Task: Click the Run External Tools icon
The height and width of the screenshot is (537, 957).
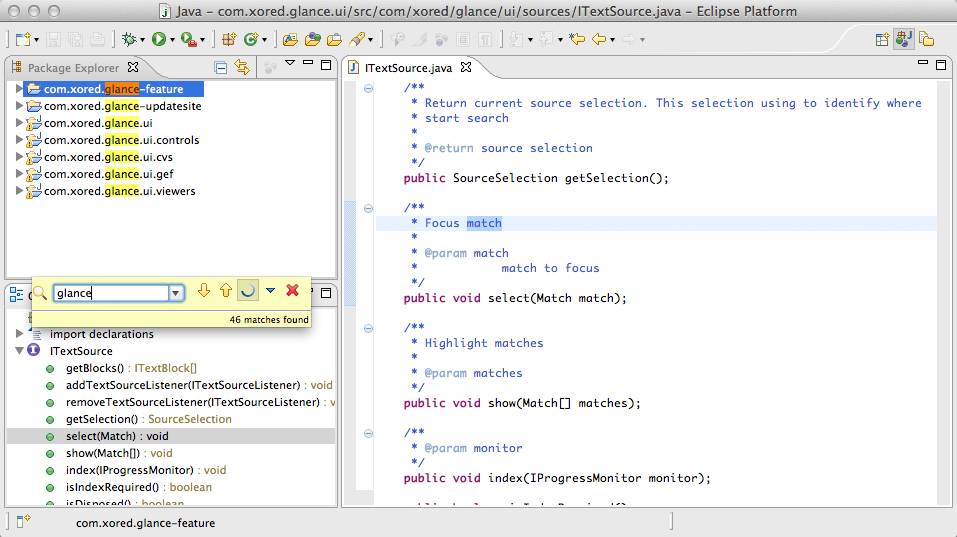Action: click(189, 40)
